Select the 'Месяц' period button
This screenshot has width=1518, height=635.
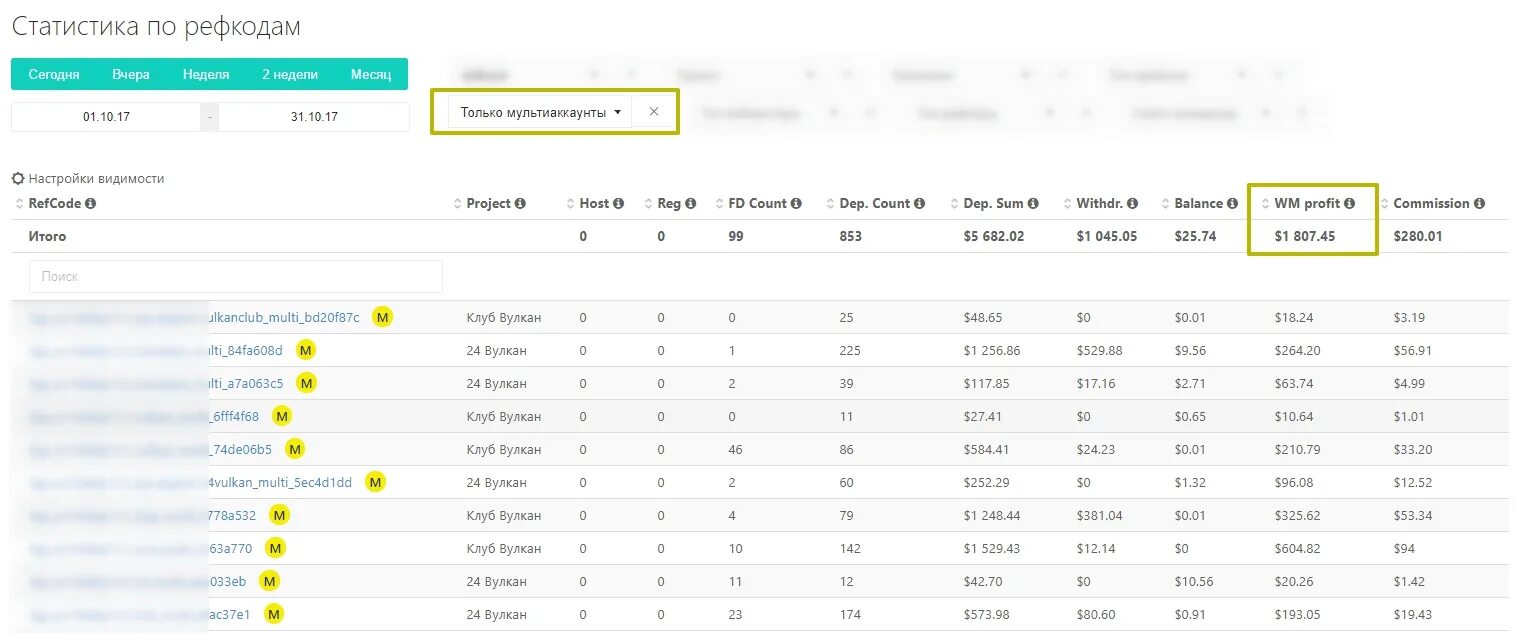coord(371,74)
